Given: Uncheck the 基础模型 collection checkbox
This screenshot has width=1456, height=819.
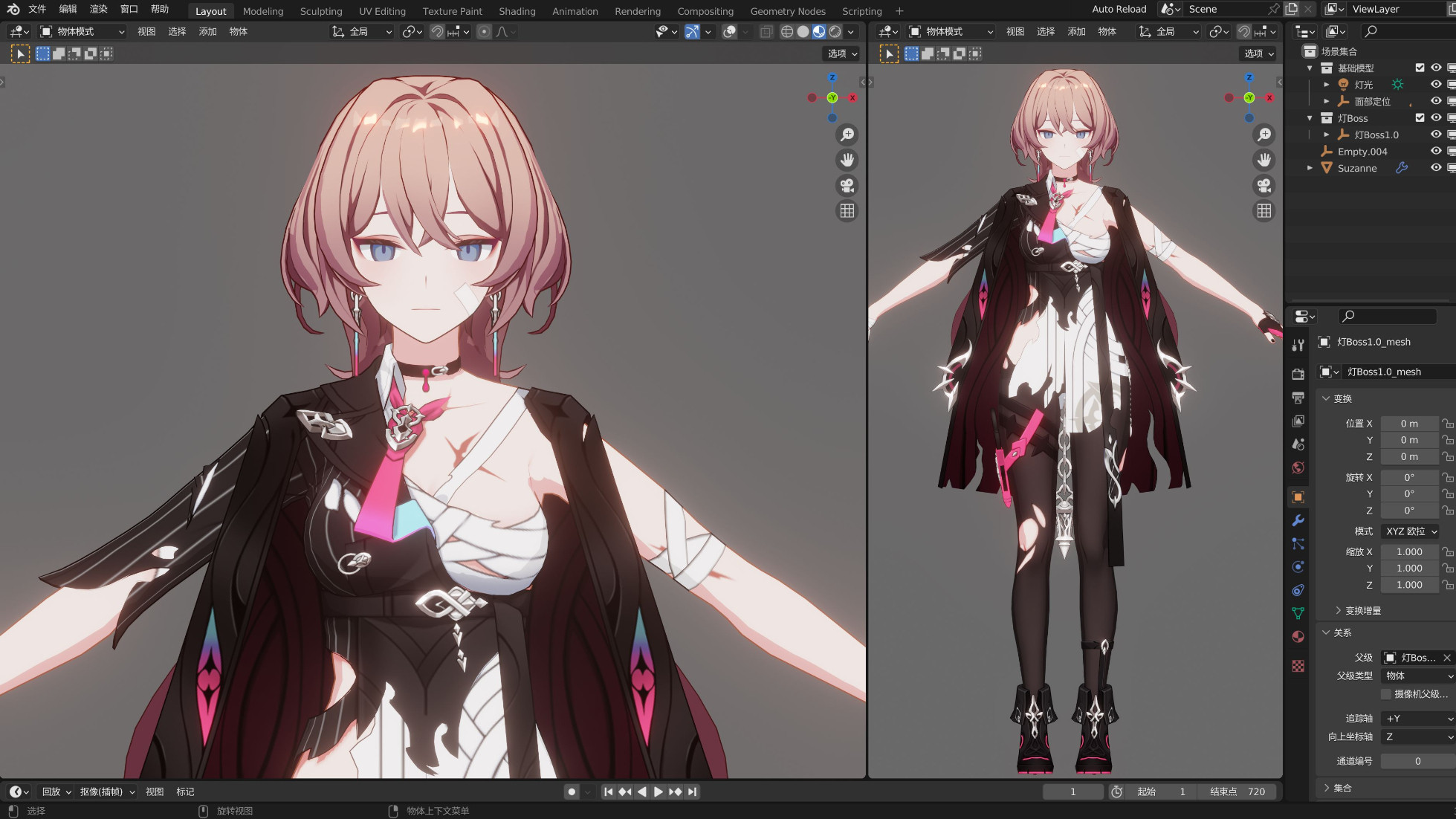Looking at the screenshot, I should (x=1420, y=68).
